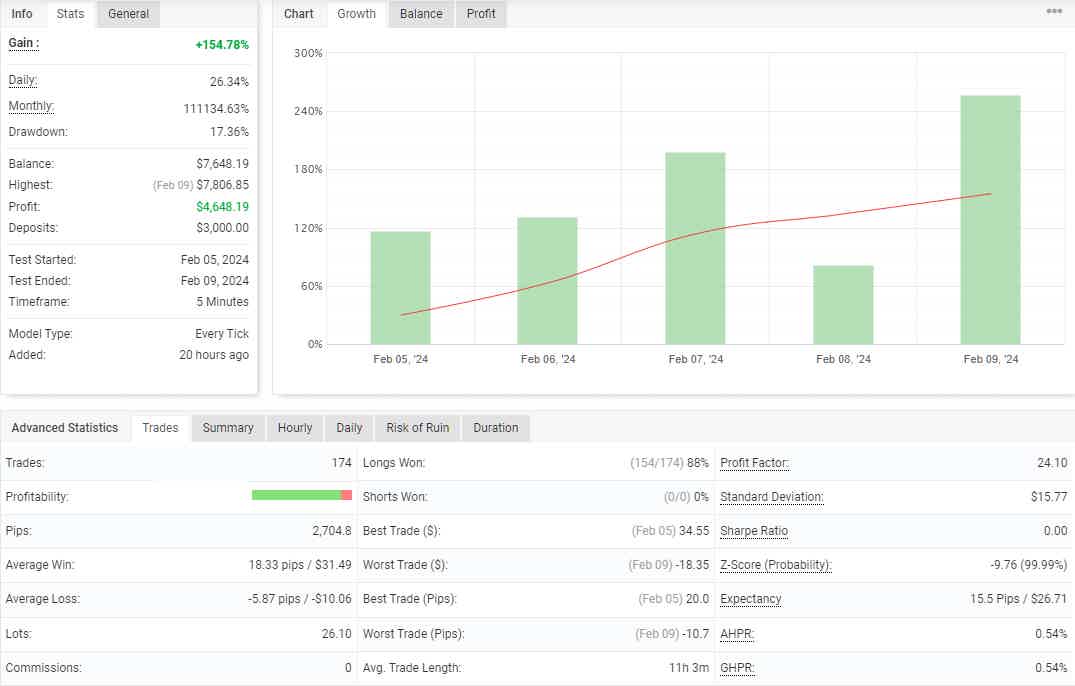
Task: Open the Daily statistics tab
Action: pos(348,428)
